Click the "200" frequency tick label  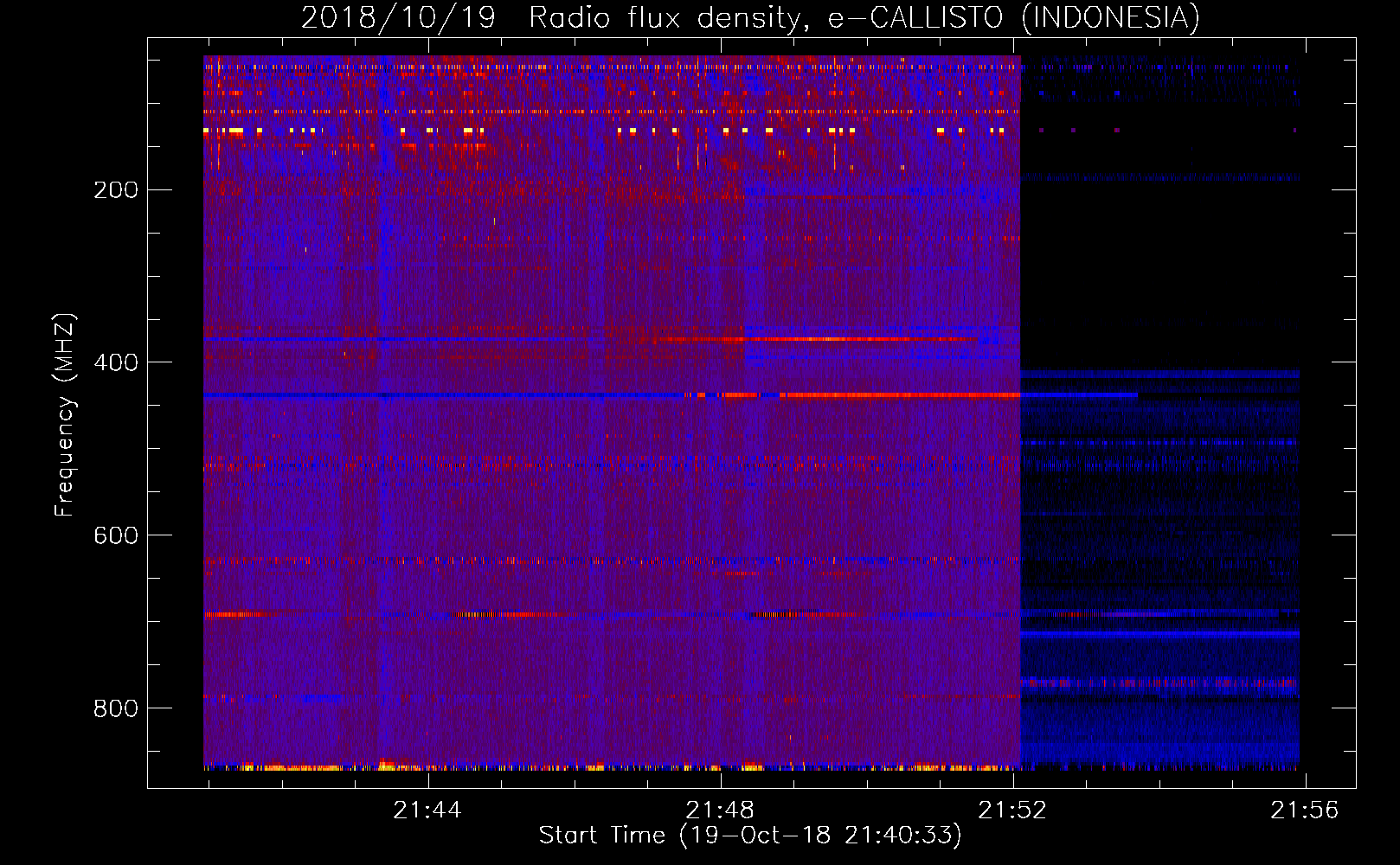[x=116, y=190]
